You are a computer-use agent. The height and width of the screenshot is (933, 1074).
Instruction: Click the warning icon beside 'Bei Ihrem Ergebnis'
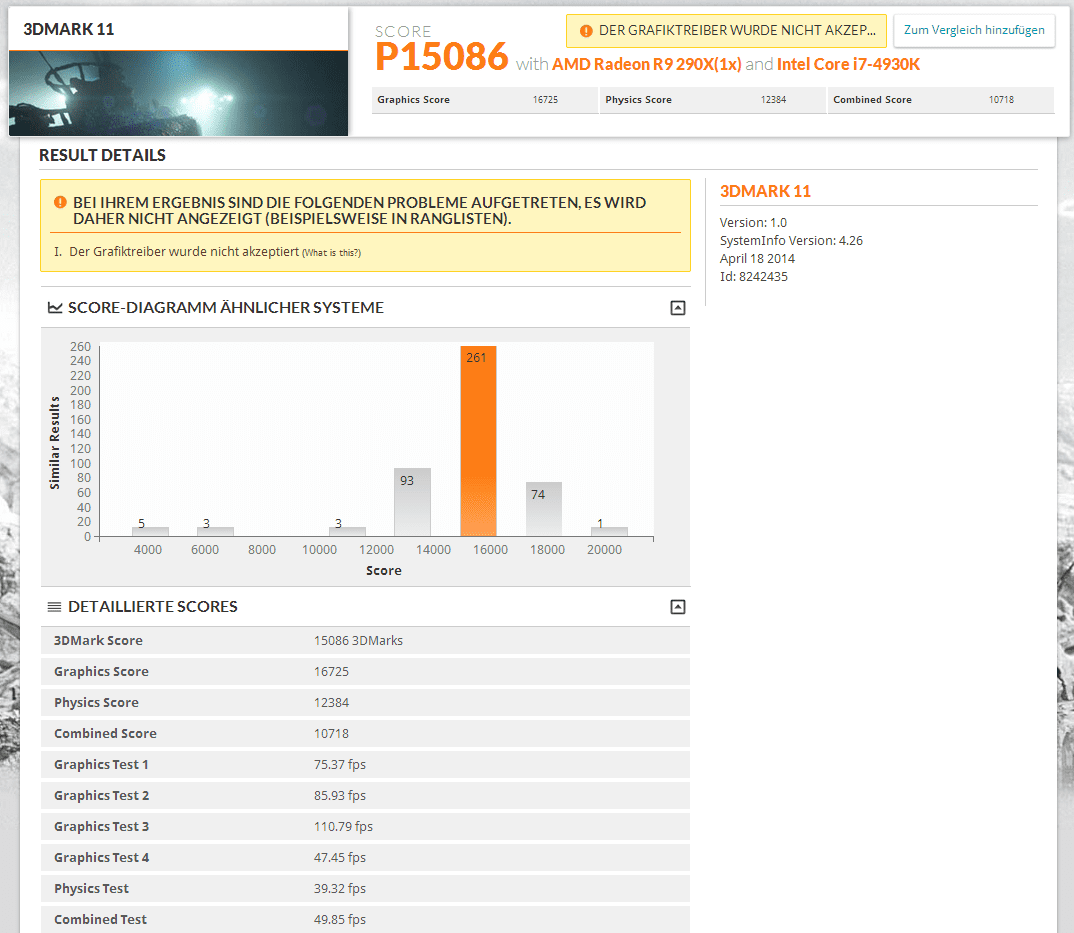pyautogui.click(x=60, y=202)
